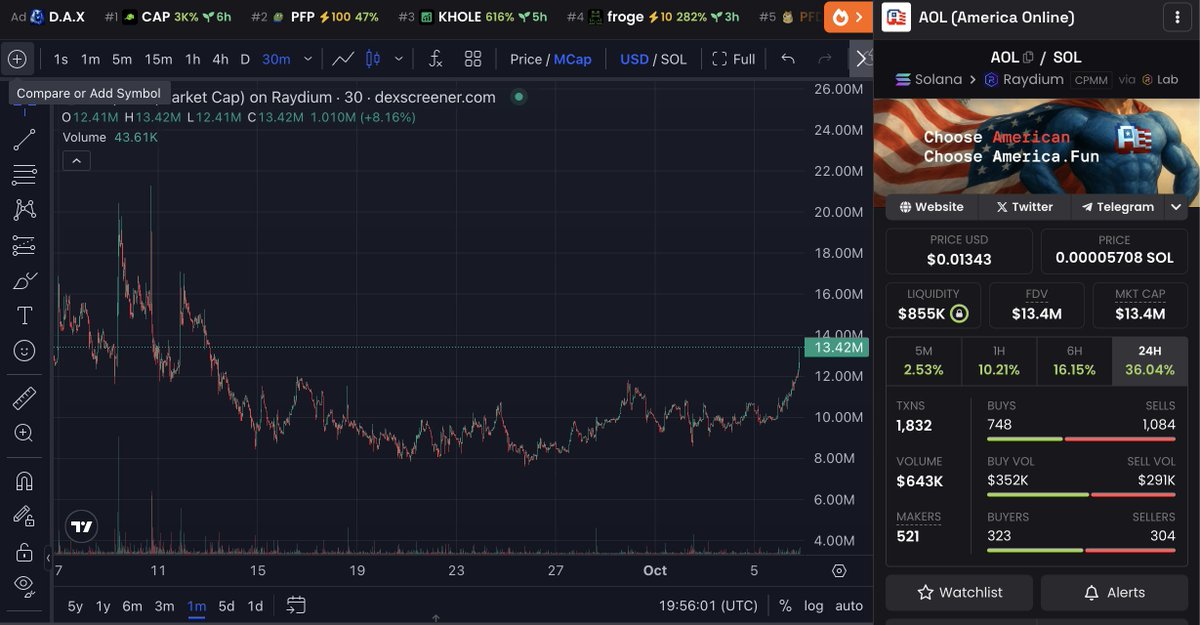This screenshot has width=1200, height=625.
Task: Toggle stay in drawing mode pencil-lock
Action: point(24,516)
